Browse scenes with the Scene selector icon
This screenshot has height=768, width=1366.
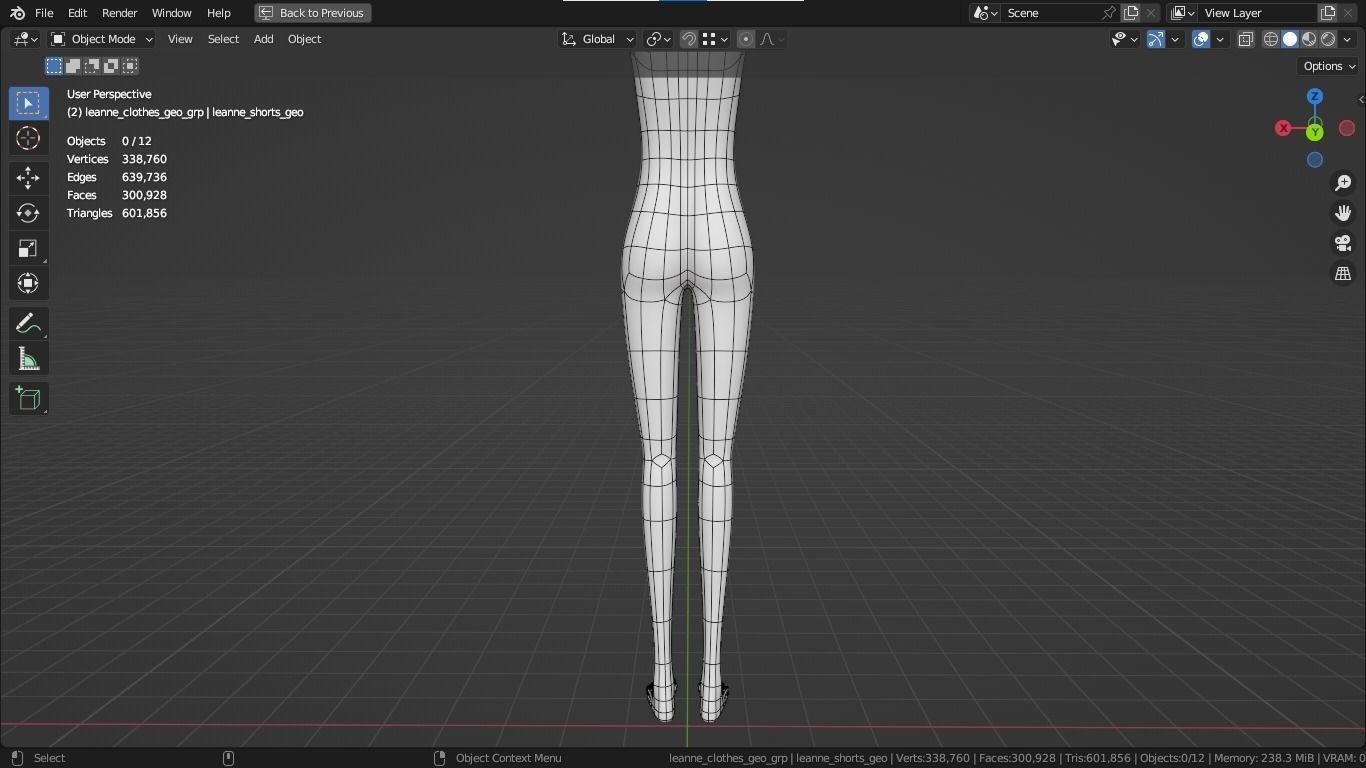point(985,13)
